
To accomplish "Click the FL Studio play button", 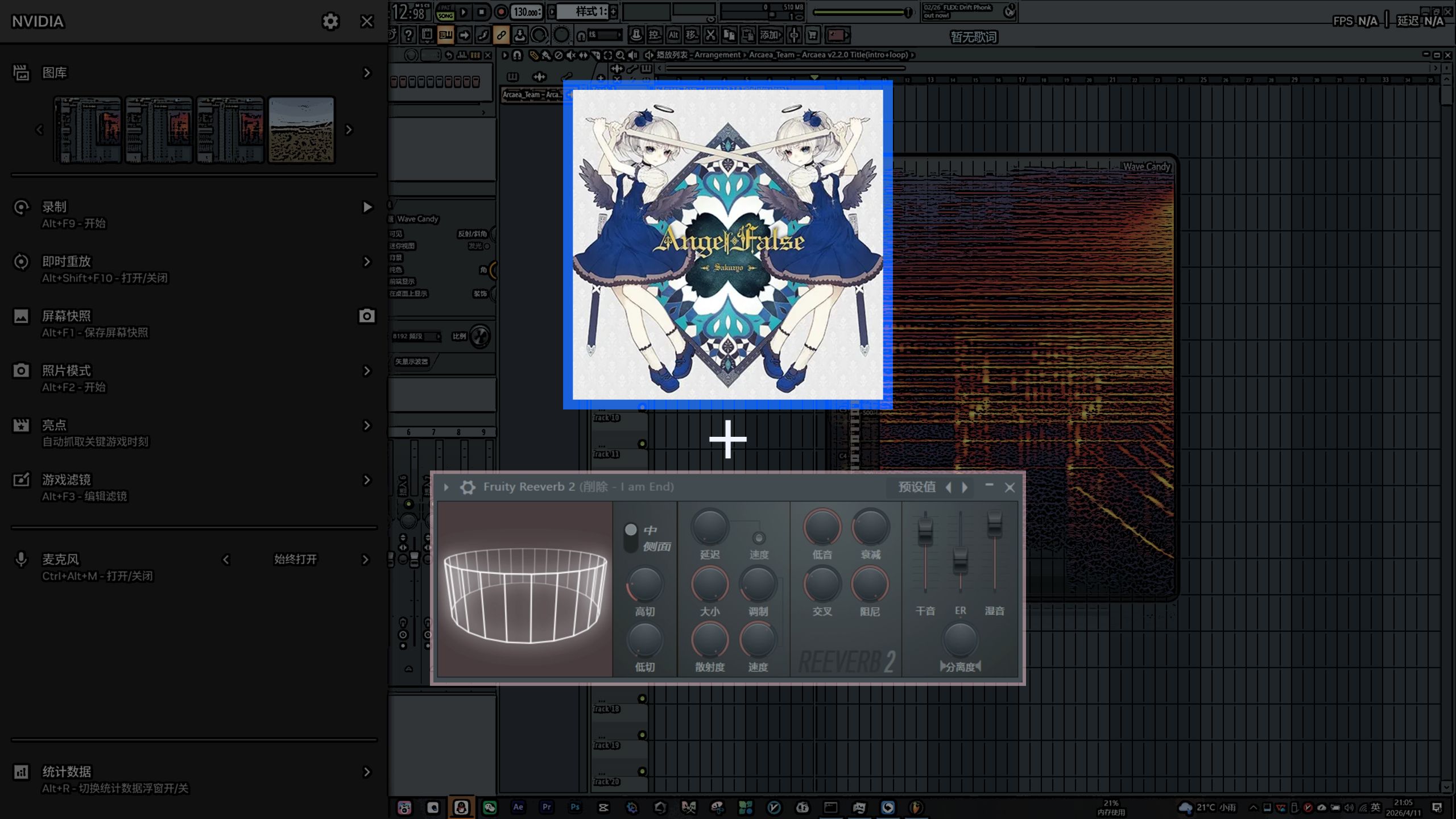I will pyautogui.click(x=464, y=11).
